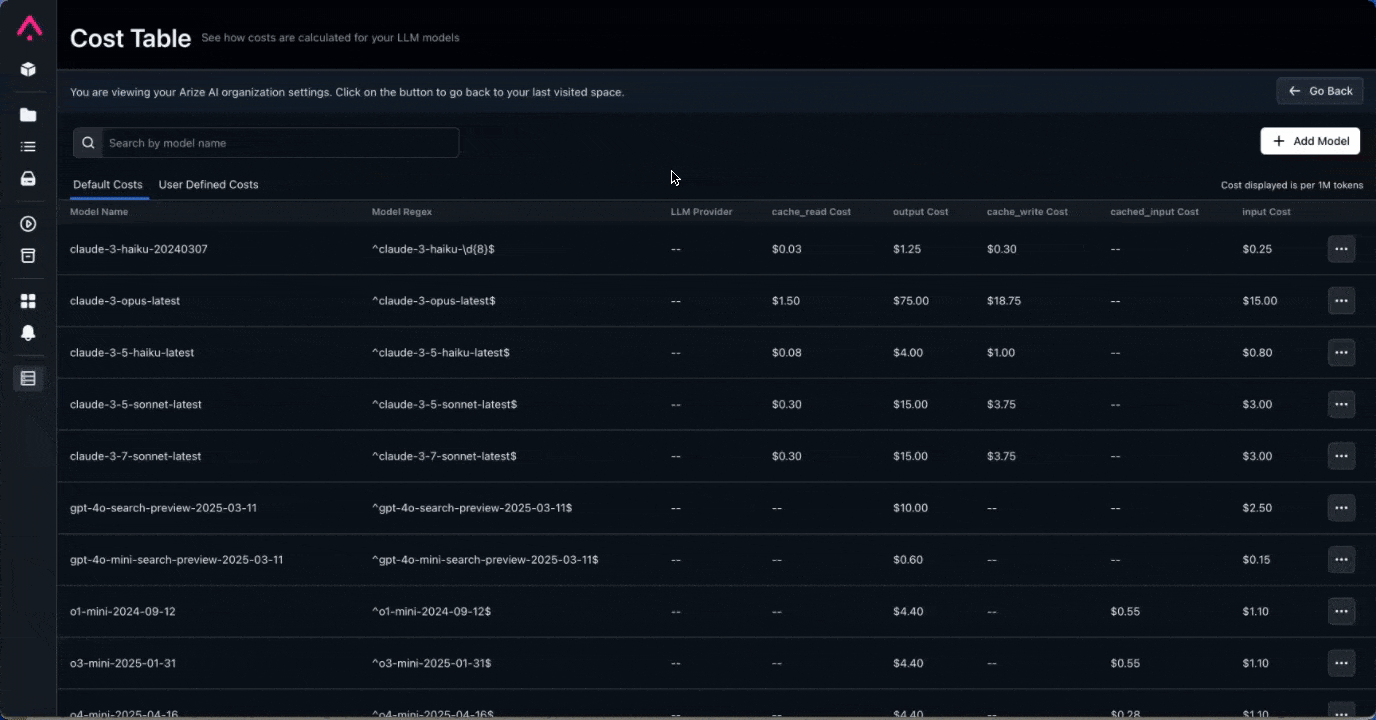Image resolution: width=1376 pixels, height=720 pixels.
Task: Select the claude-3-7-sonnet-latest model name
Action: [136, 456]
